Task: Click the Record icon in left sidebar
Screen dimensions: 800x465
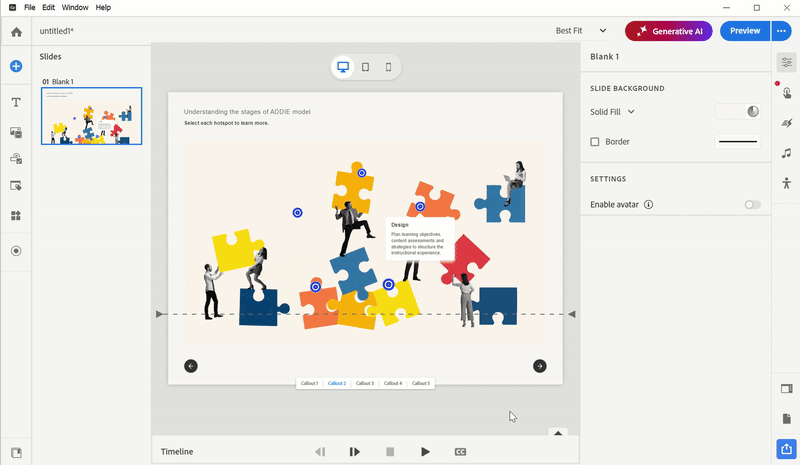Action: (16, 251)
